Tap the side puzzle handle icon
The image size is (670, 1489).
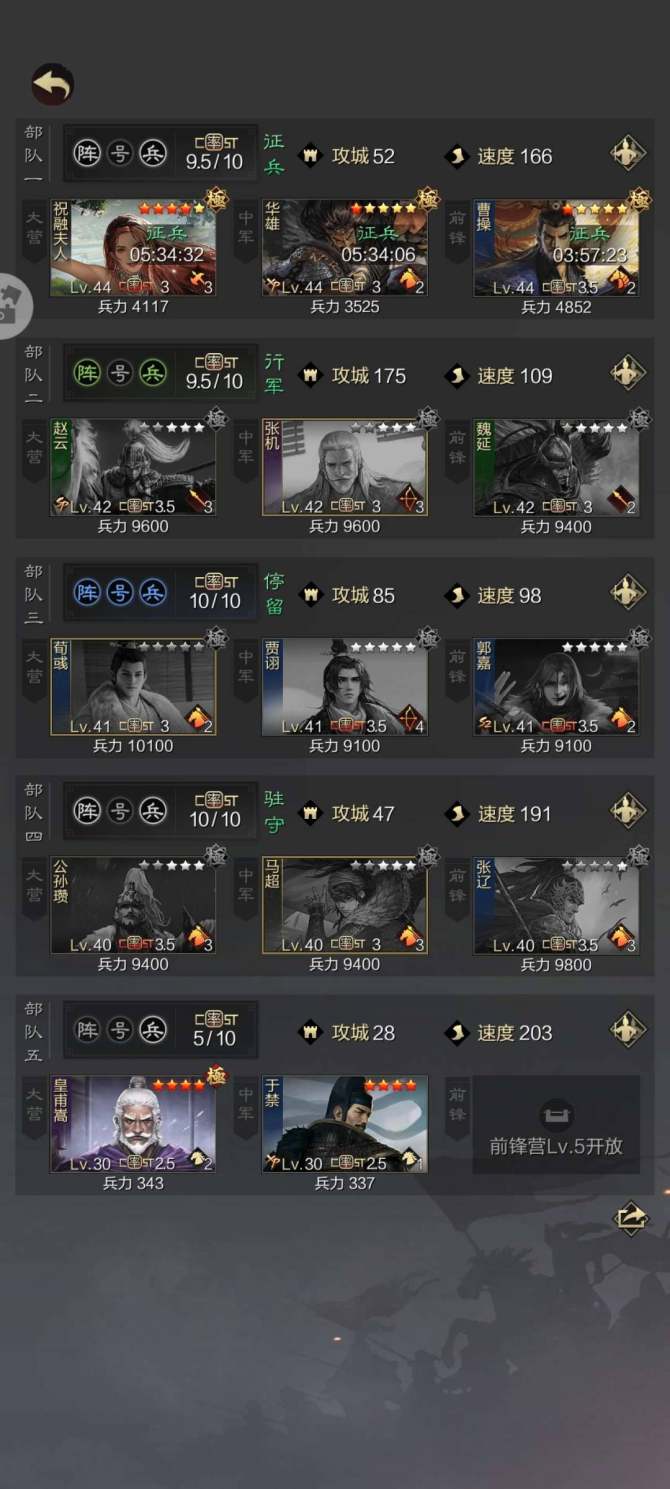tap(9, 298)
